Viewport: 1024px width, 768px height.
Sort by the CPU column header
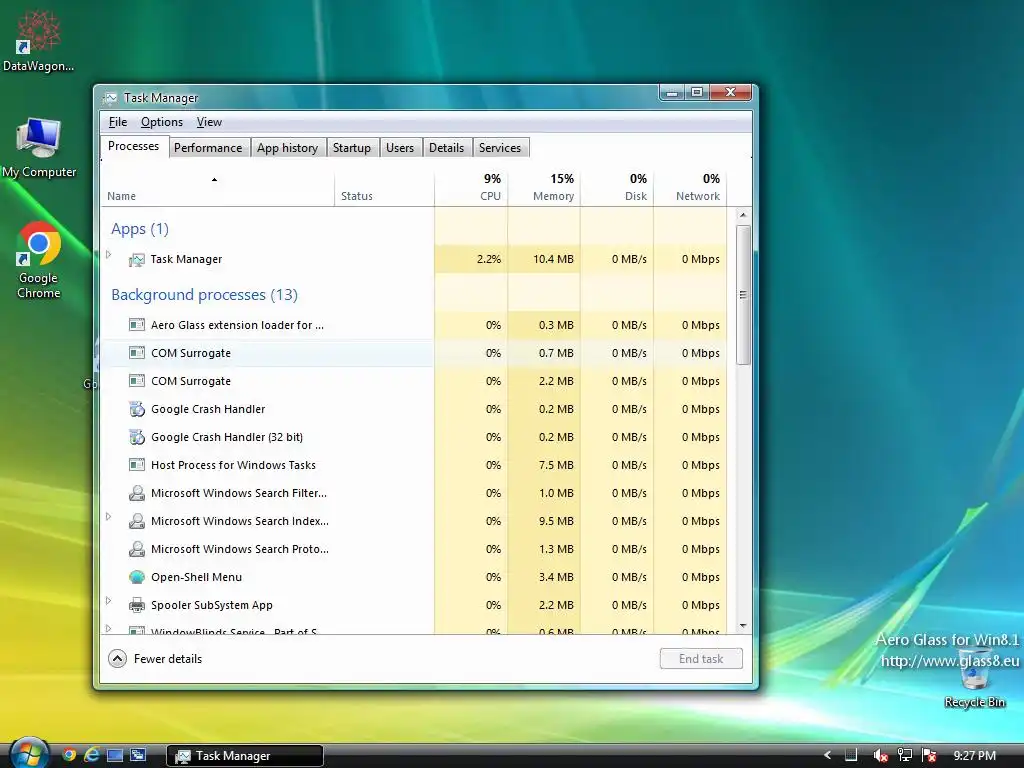coord(471,188)
